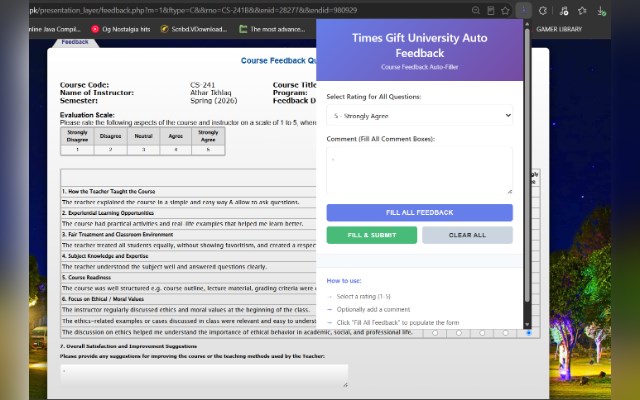Image resolution: width=640 pixels, height=400 pixels.
Task: Click the page URL in the address bar
Action: point(193,10)
